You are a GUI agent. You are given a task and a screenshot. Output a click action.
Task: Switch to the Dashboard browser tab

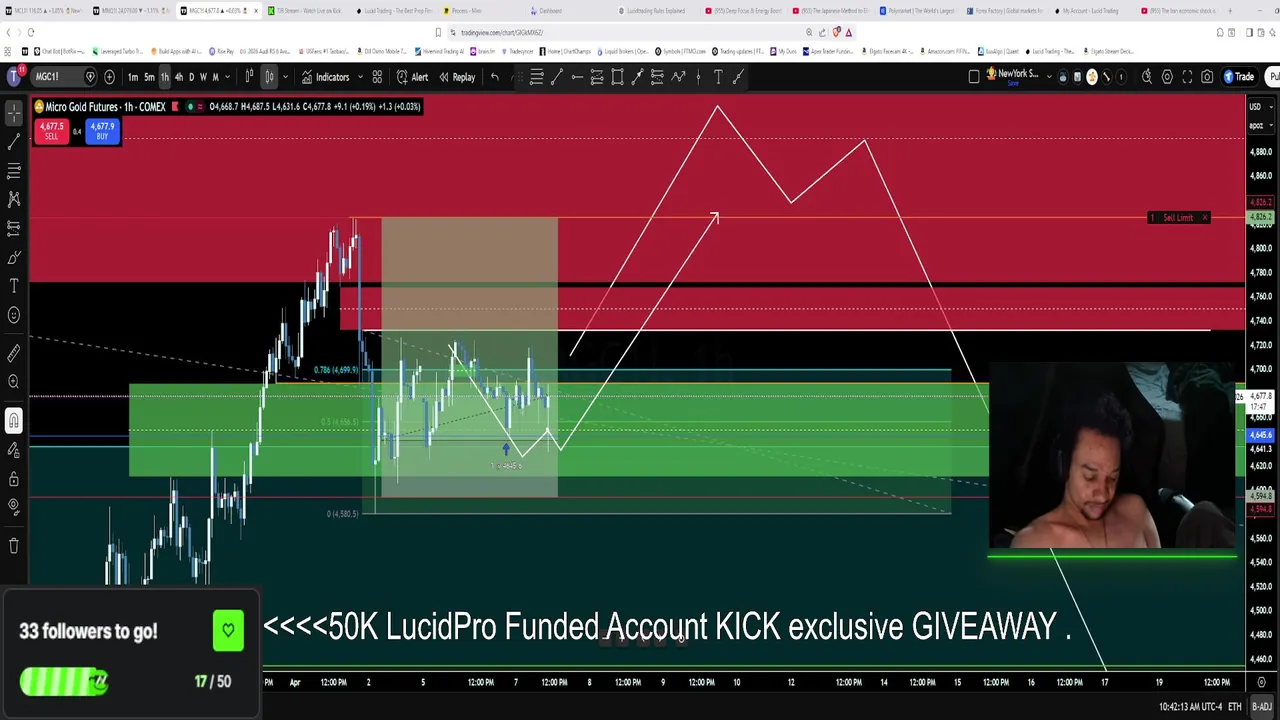pyautogui.click(x=565, y=11)
